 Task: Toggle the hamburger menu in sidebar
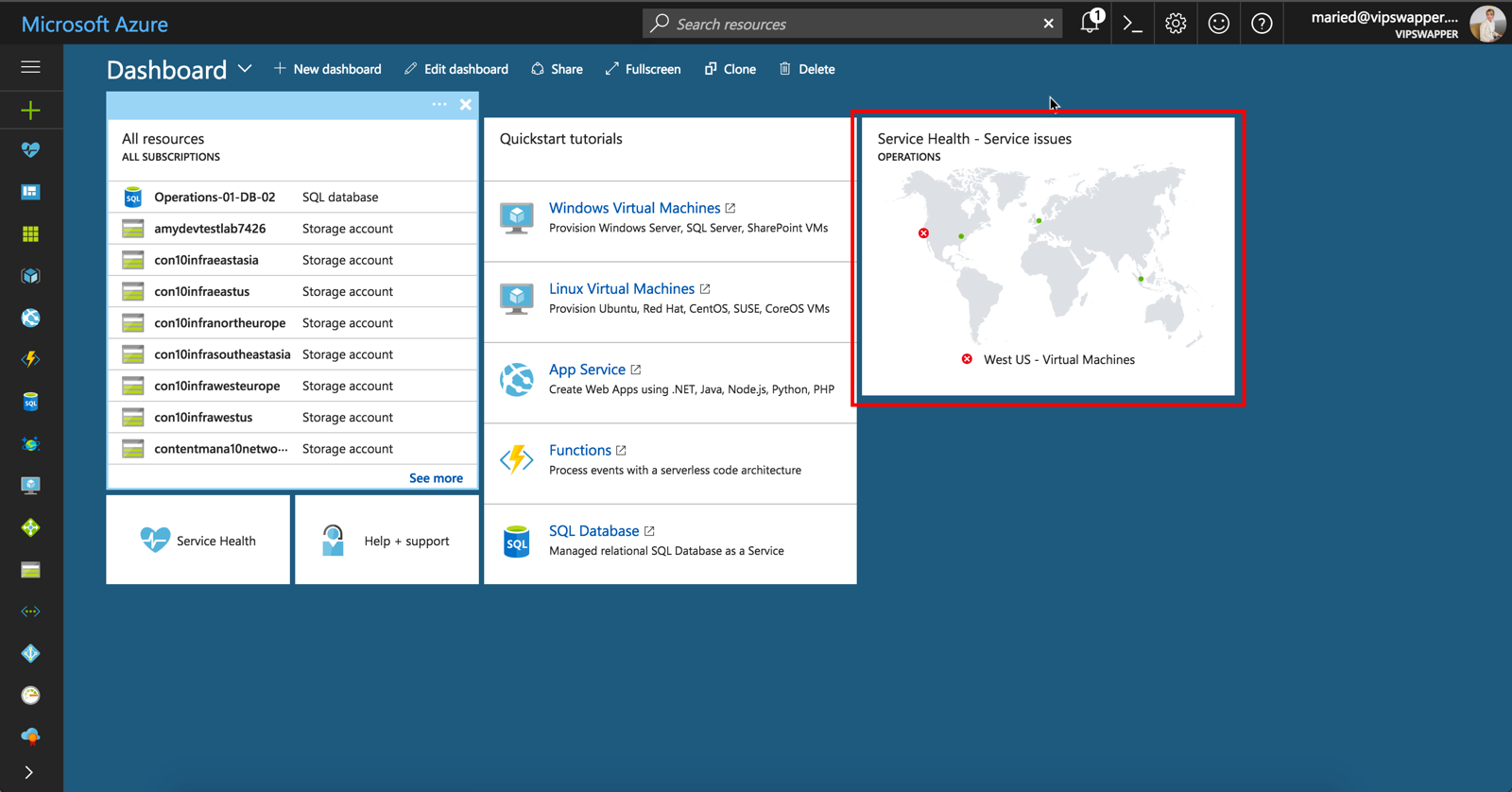30,67
